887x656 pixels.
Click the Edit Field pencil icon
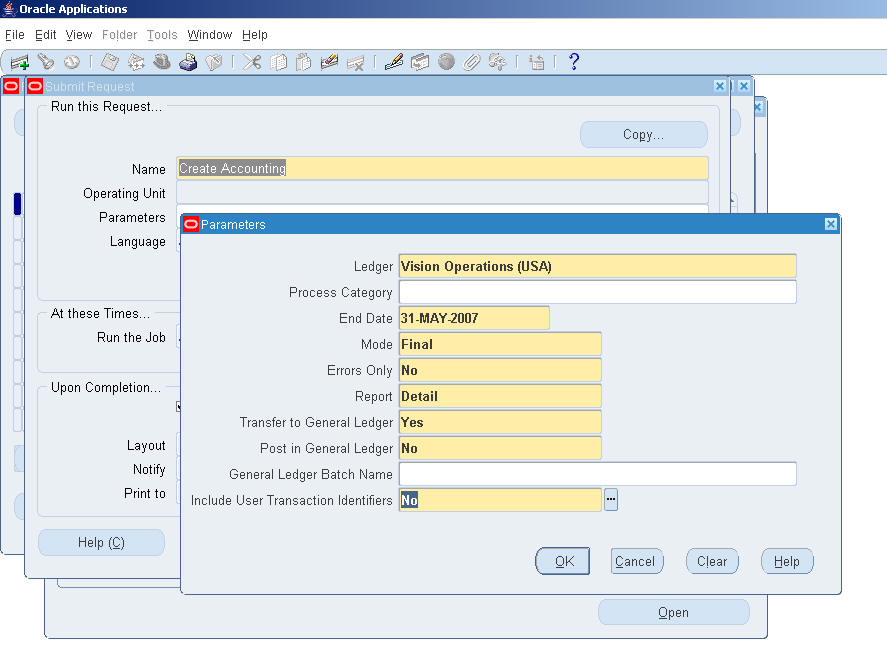[x=394, y=62]
